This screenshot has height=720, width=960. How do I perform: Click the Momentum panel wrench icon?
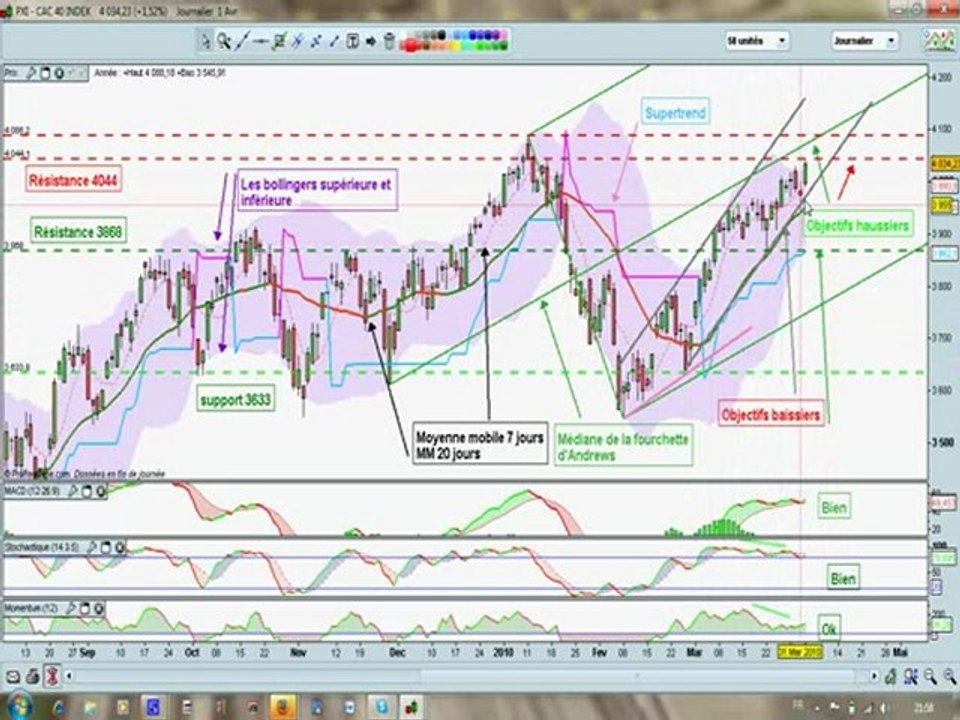point(70,609)
